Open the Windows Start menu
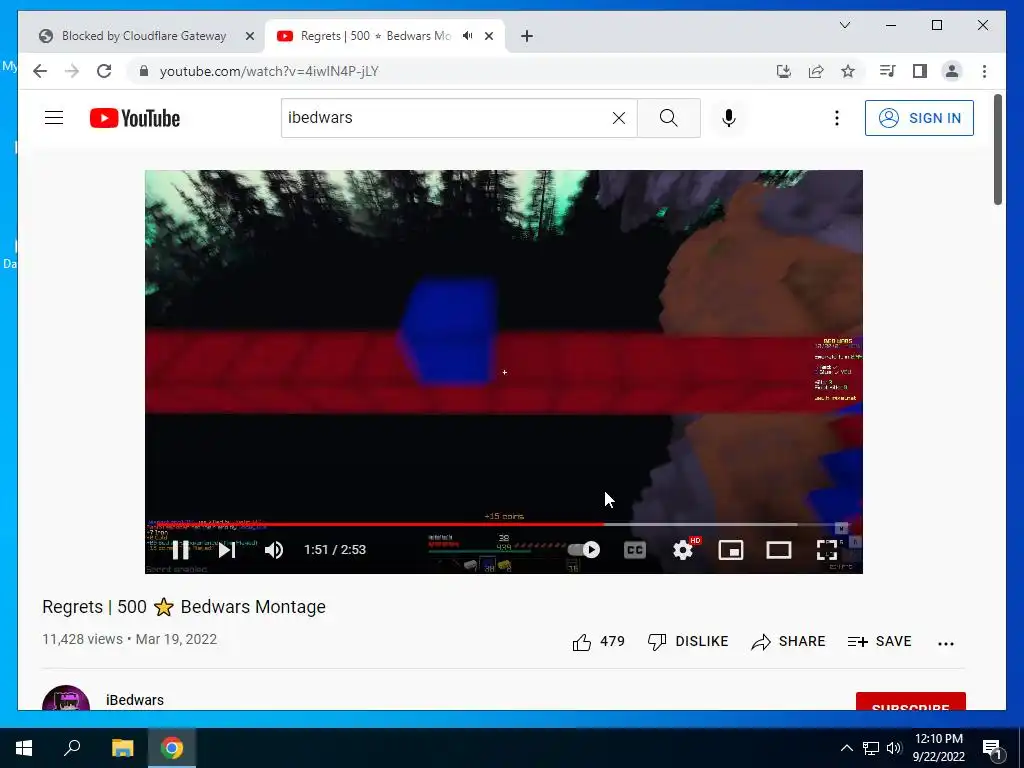Screen dimensions: 1024x768 coord(24,748)
